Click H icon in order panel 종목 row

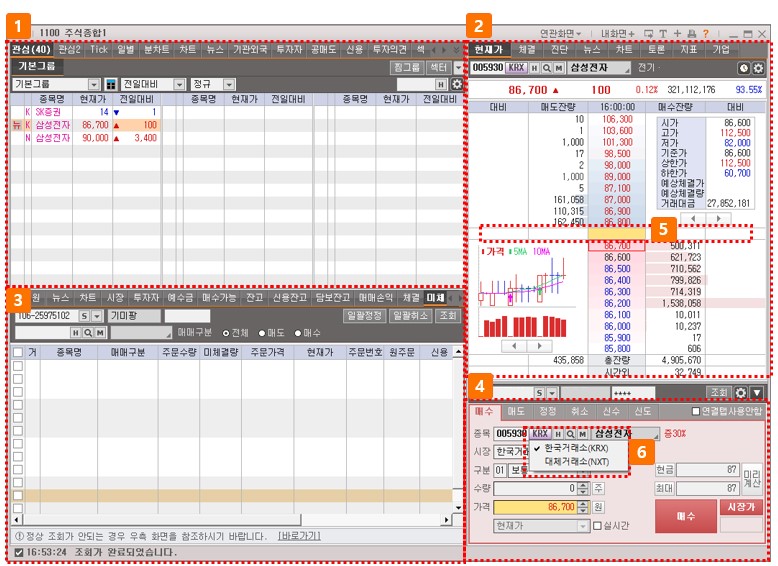pos(558,434)
